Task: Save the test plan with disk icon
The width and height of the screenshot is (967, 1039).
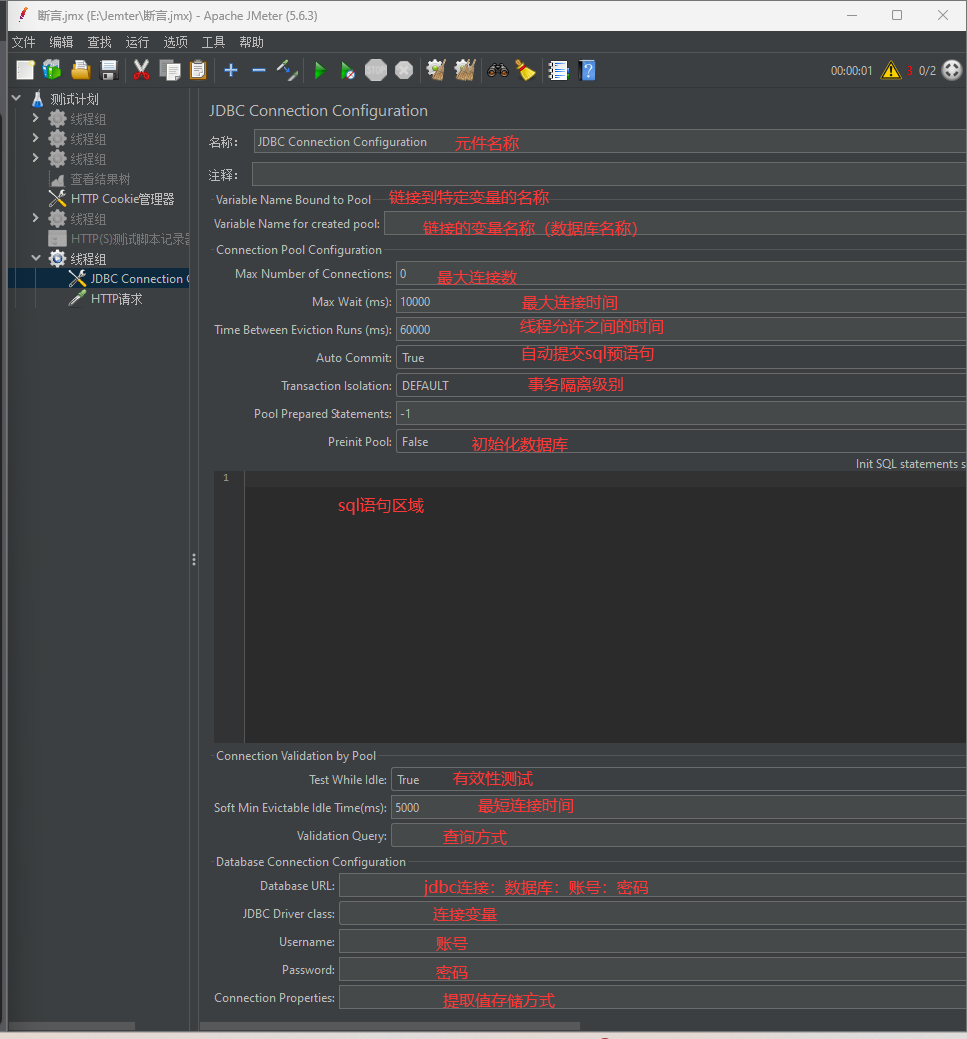Action: (109, 70)
